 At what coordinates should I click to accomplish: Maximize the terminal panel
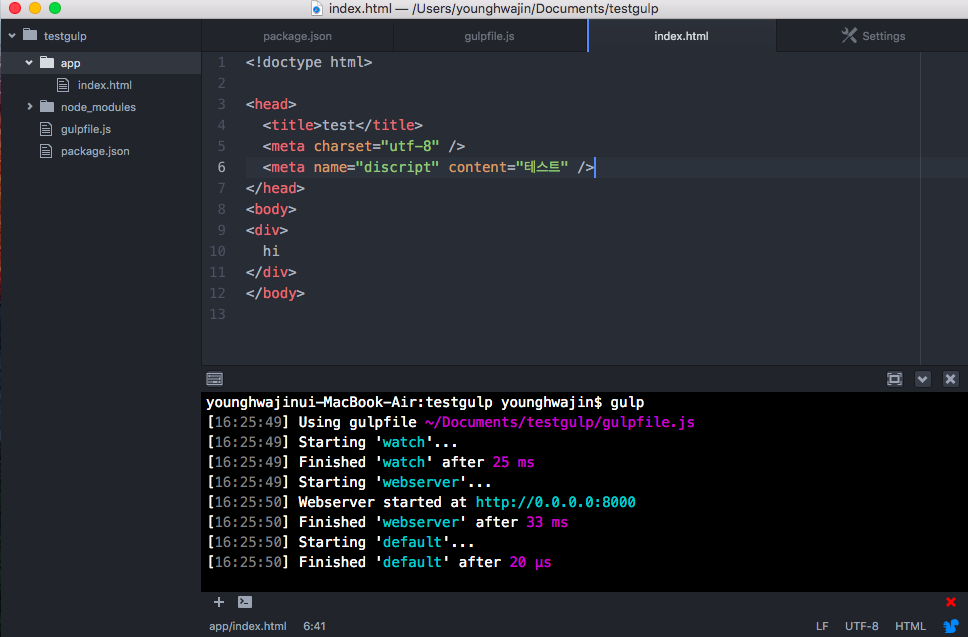[x=895, y=379]
